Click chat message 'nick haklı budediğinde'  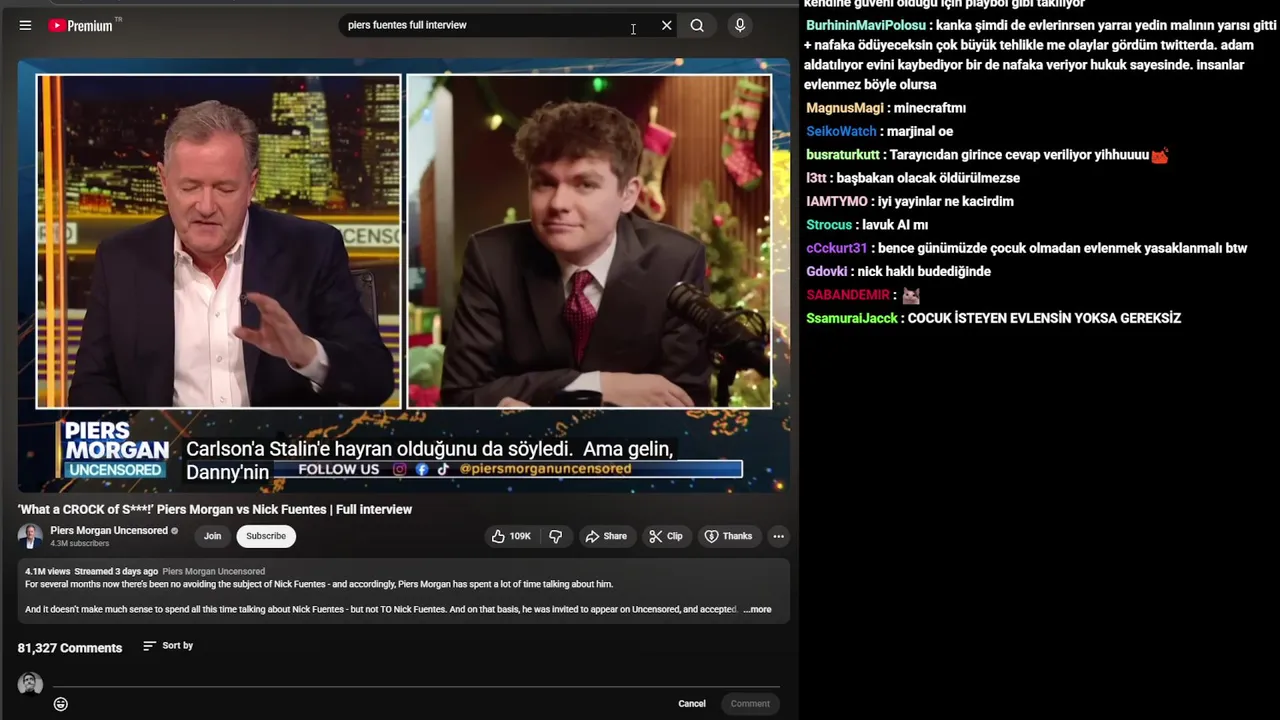click(x=924, y=271)
